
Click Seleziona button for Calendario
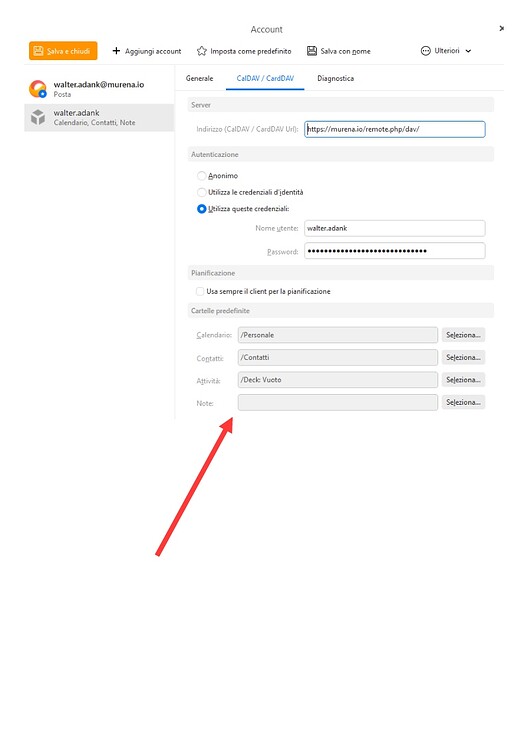(463, 335)
